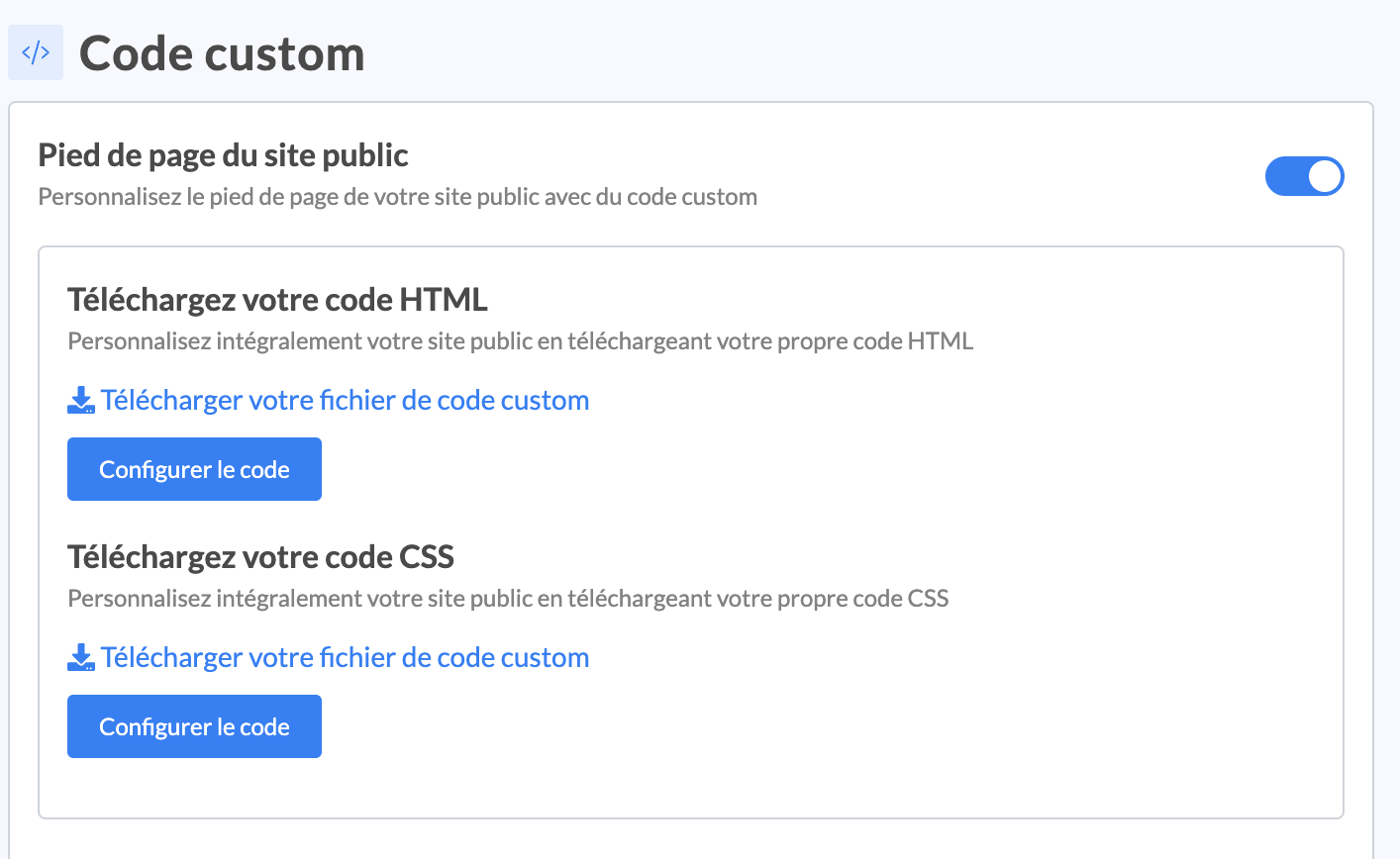
Task: Open the CSS custom code file download link
Action: 345,658
